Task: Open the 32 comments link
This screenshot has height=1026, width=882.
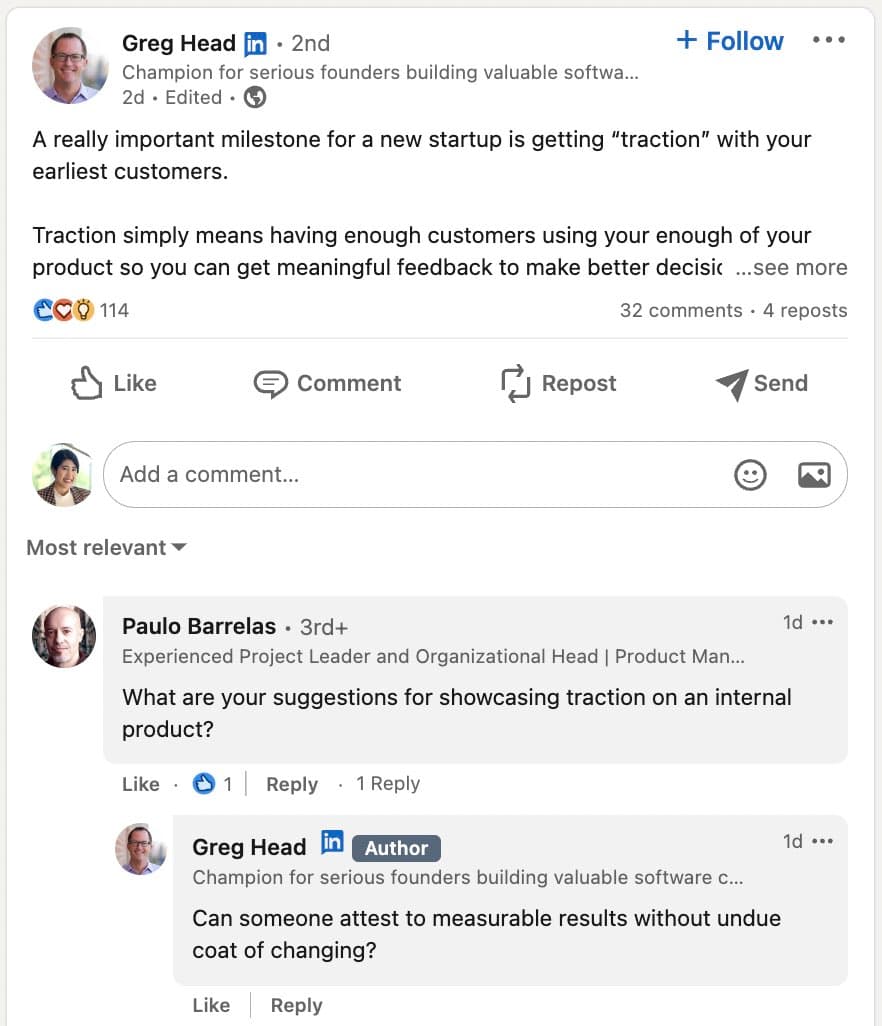Action: point(681,310)
